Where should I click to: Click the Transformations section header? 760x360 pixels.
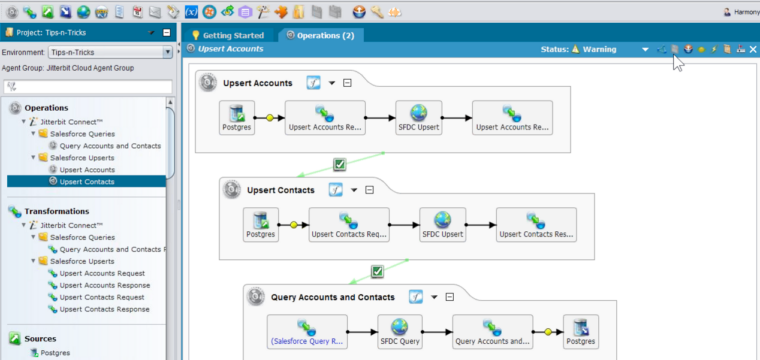[x=57, y=211]
